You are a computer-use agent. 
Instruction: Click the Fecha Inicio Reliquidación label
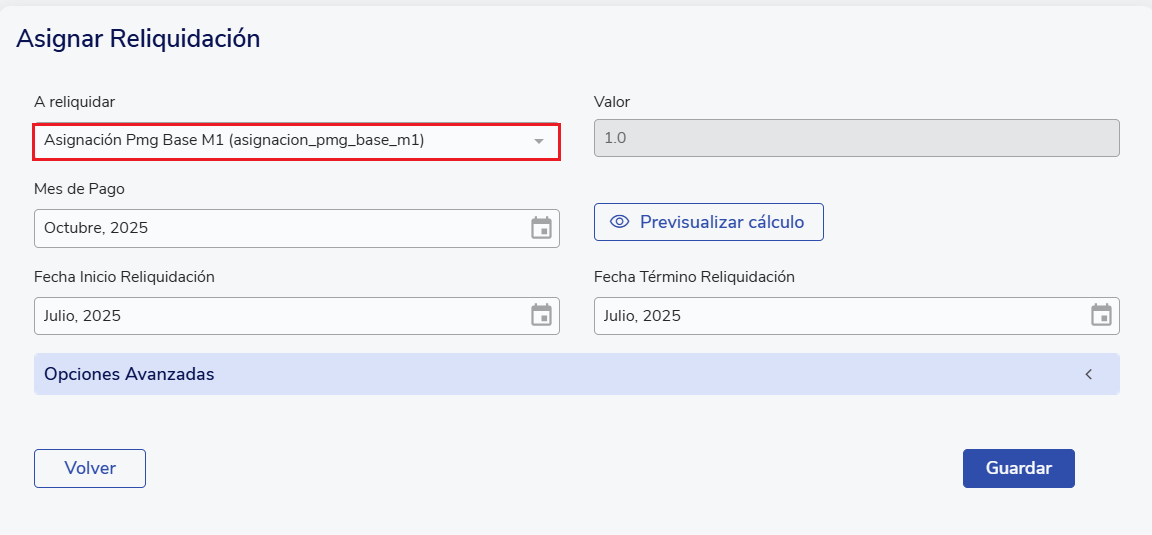click(124, 277)
